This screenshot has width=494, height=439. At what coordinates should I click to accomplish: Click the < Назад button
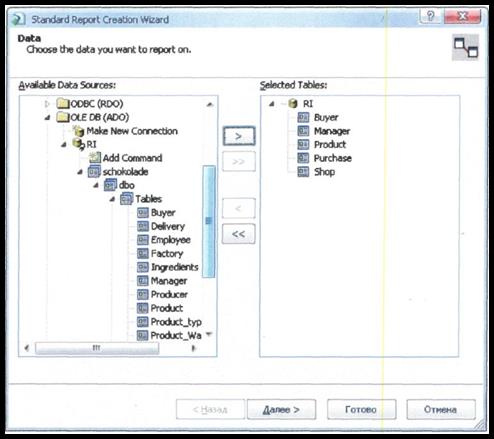(x=210, y=409)
